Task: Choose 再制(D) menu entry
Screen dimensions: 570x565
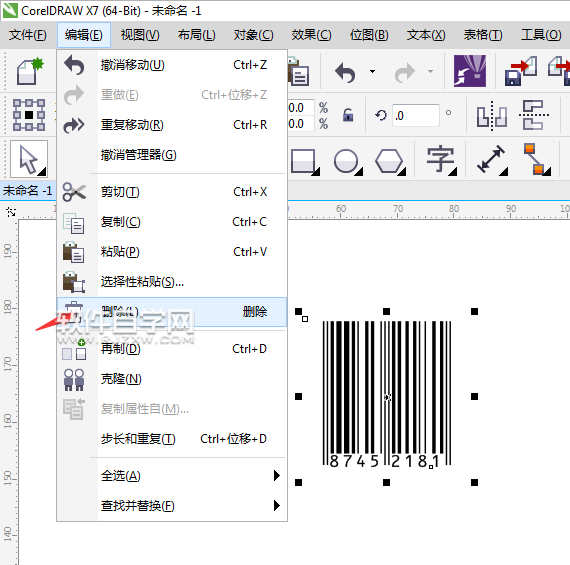Action: pos(172,349)
